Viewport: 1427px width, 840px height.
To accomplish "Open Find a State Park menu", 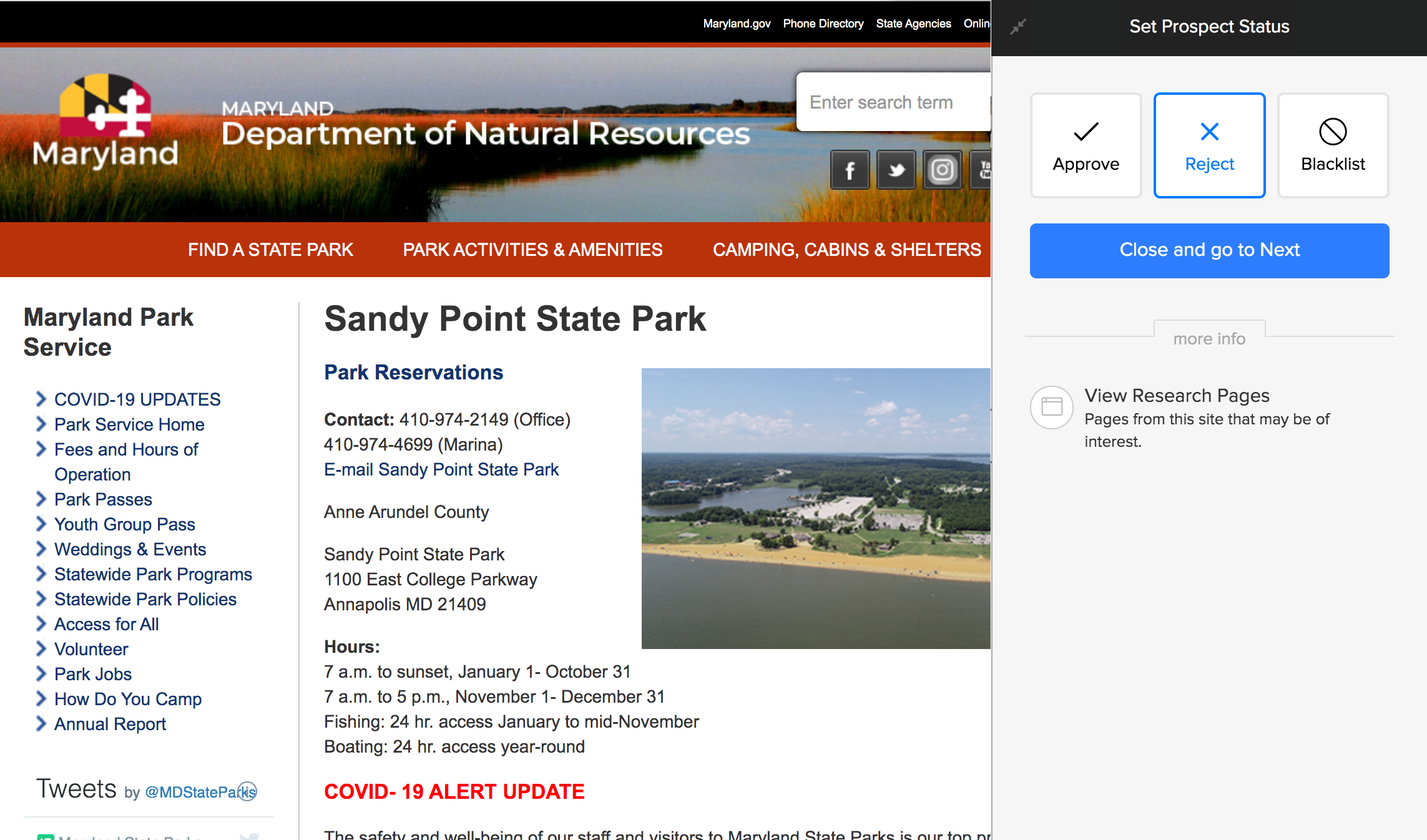I will pos(270,250).
